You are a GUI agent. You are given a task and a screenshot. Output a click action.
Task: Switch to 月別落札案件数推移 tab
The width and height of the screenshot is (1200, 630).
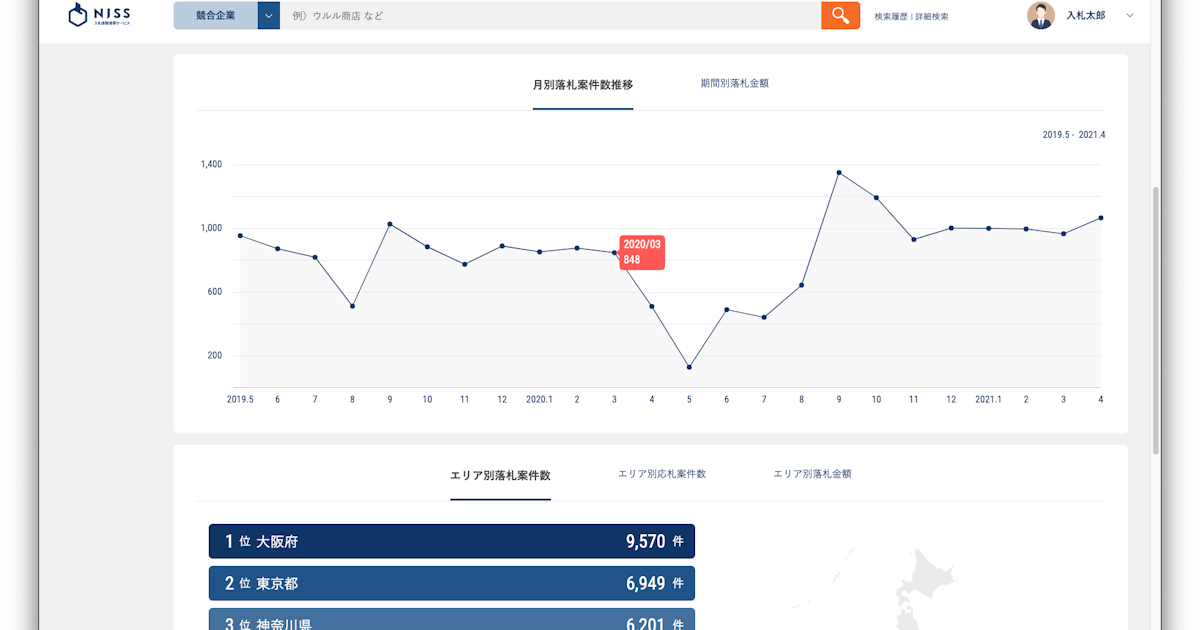tap(582, 84)
